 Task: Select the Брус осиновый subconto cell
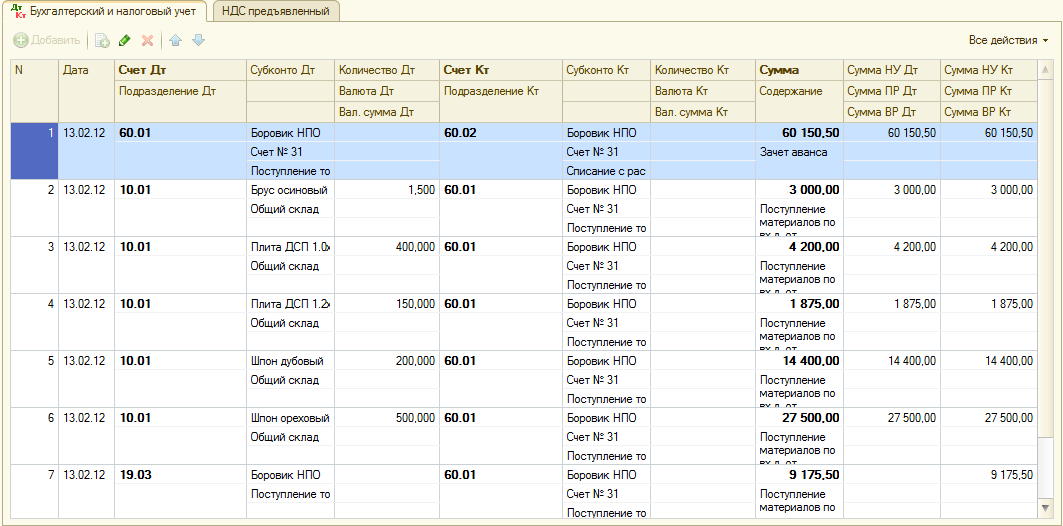[290, 190]
